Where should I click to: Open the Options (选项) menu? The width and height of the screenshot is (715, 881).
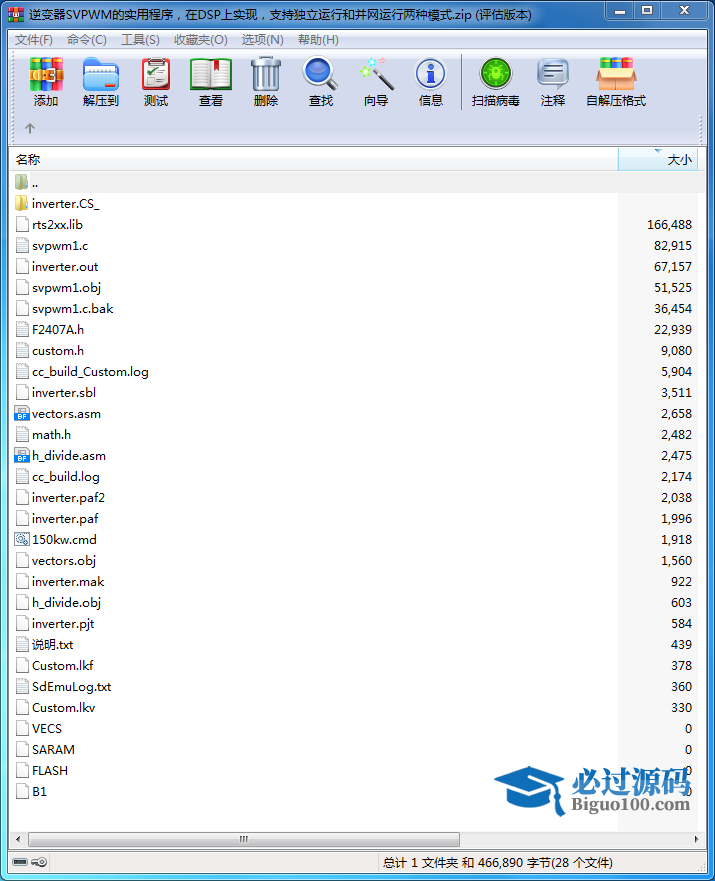tap(262, 40)
